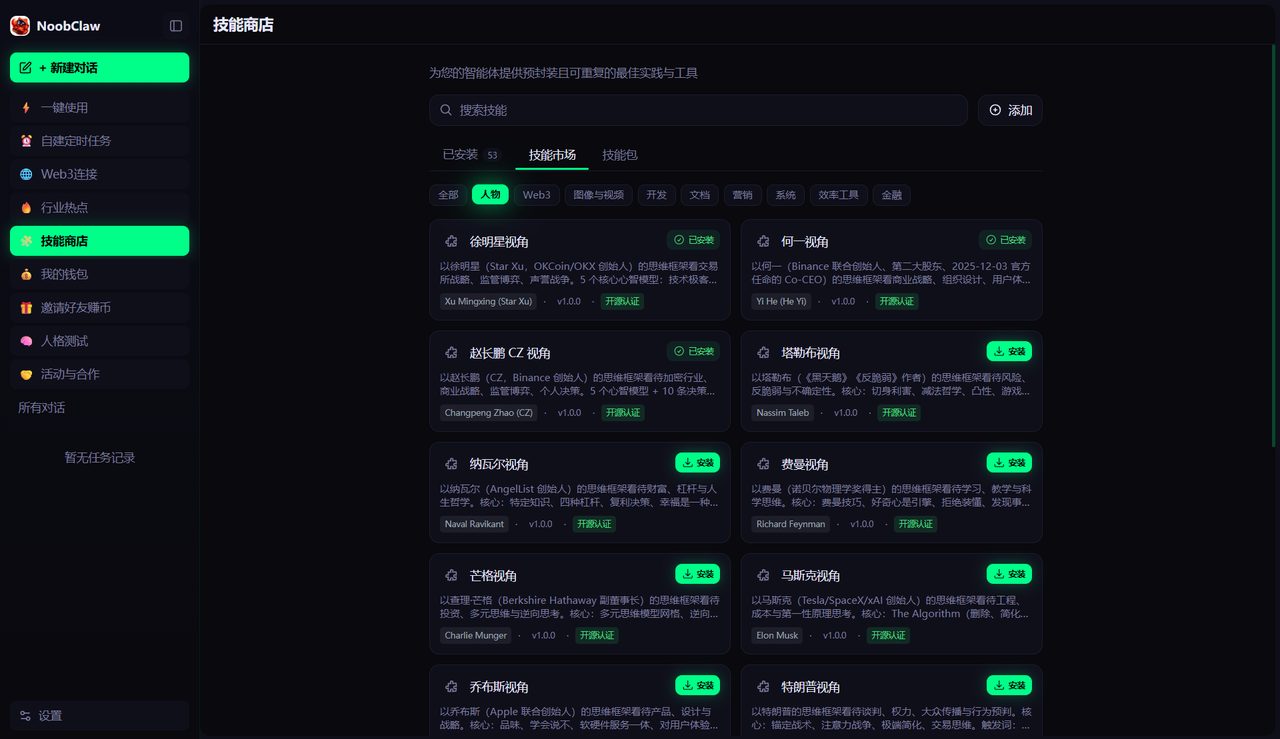Click the handshake icon beside 活动与合作
Image resolution: width=1280 pixels, height=739 pixels.
(26, 374)
